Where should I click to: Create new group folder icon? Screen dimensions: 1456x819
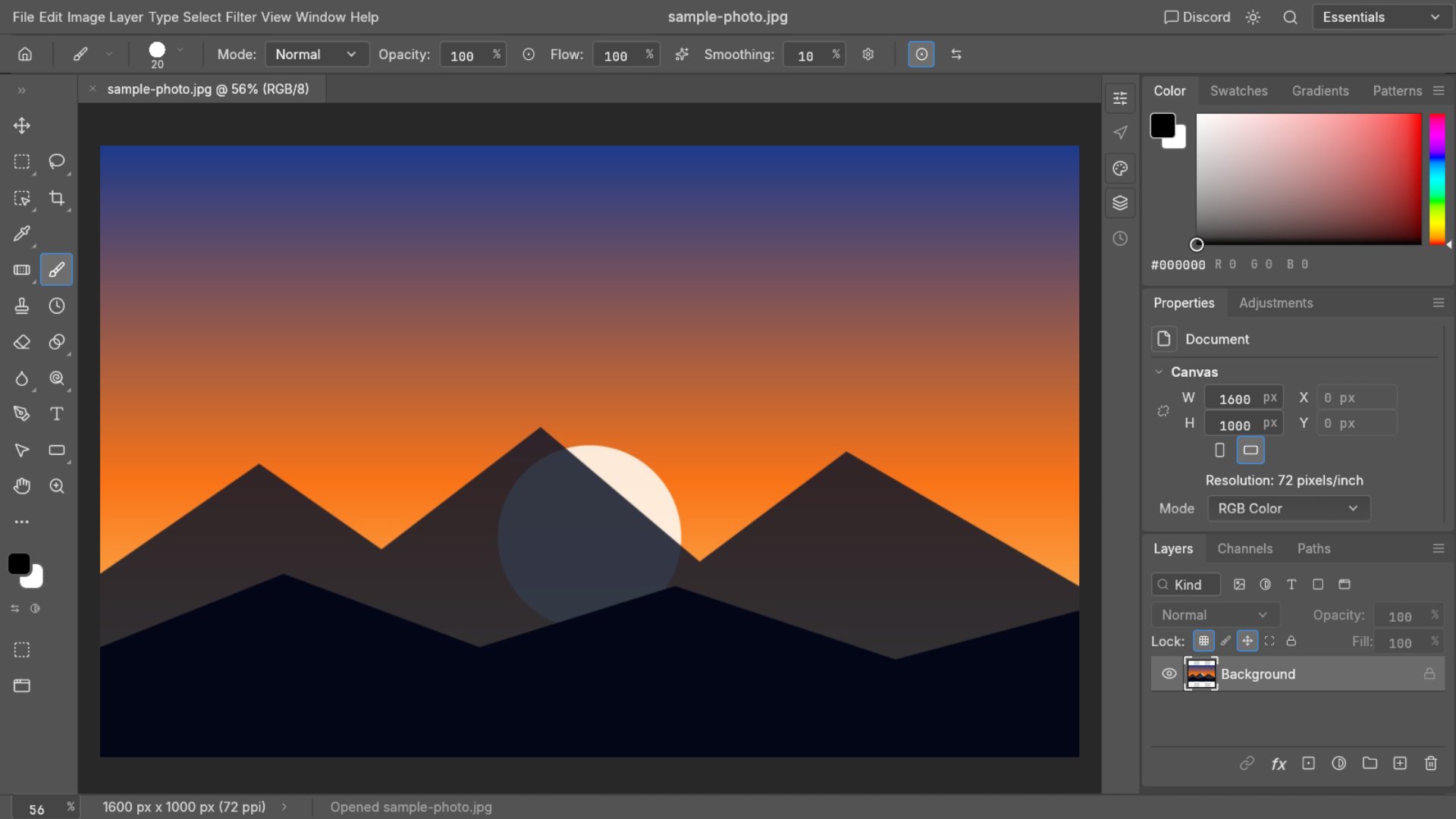[1370, 764]
